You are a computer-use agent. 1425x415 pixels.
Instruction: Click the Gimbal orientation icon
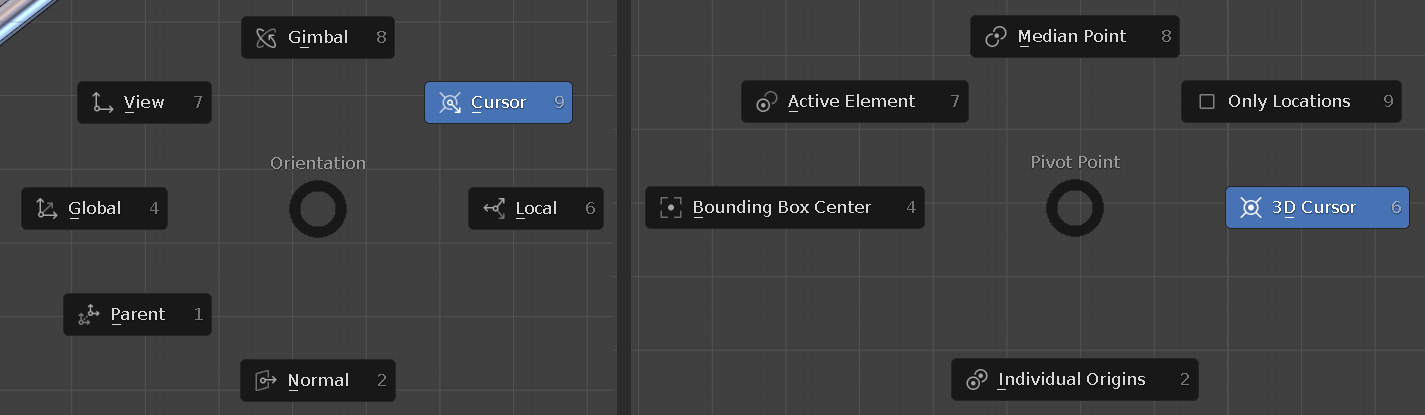[x=265, y=38]
